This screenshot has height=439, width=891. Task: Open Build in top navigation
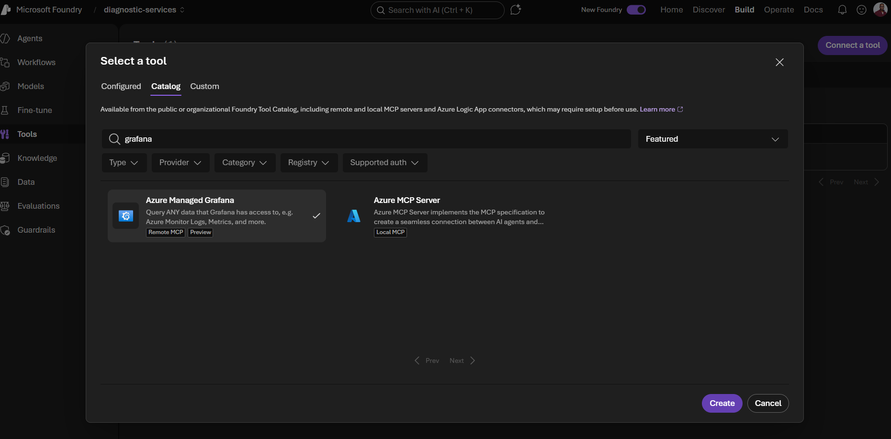tap(744, 10)
